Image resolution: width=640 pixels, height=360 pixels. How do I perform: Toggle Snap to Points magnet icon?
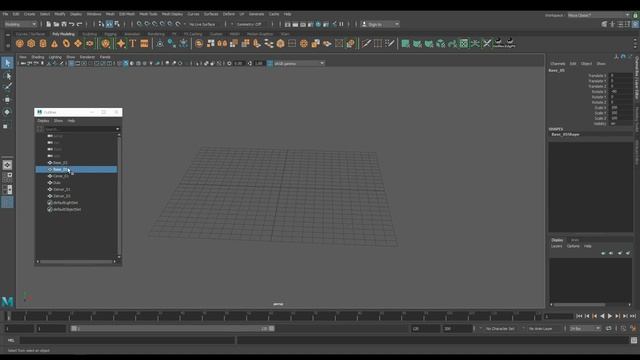coord(155,24)
